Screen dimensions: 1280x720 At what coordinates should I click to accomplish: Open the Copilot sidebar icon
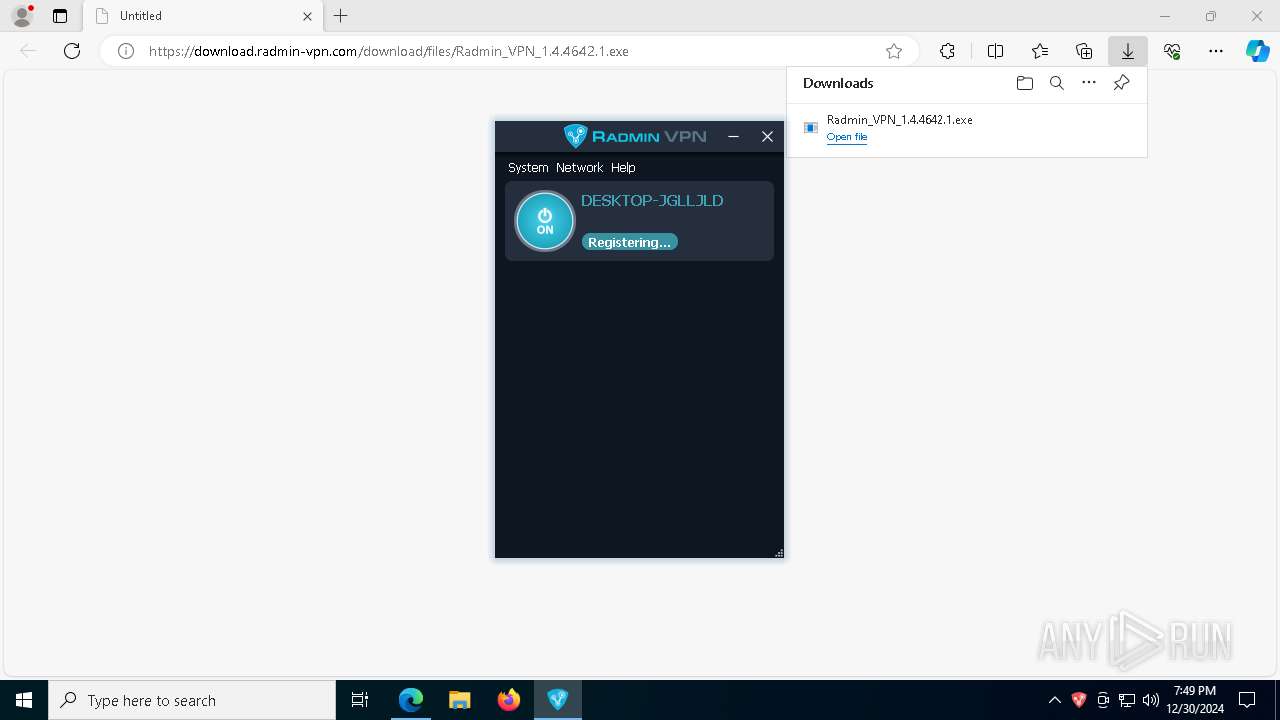click(x=1258, y=51)
